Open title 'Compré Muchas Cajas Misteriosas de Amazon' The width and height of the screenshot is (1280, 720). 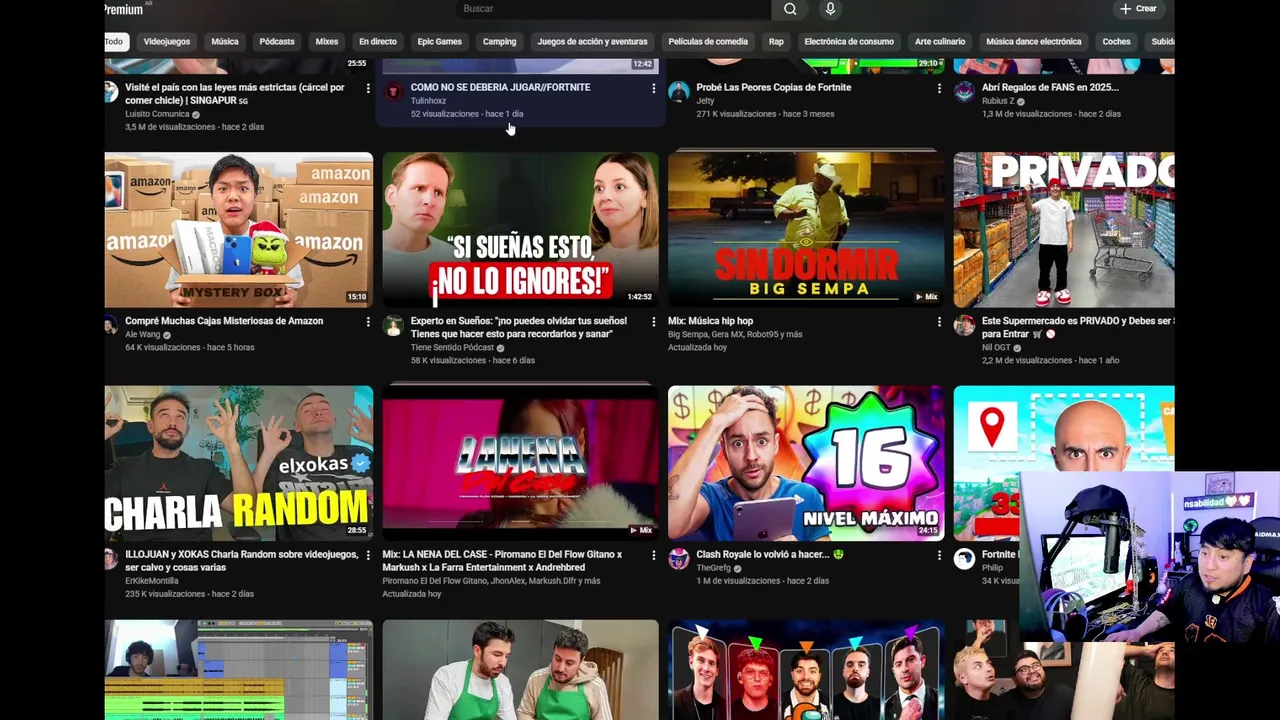(x=224, y=321)
